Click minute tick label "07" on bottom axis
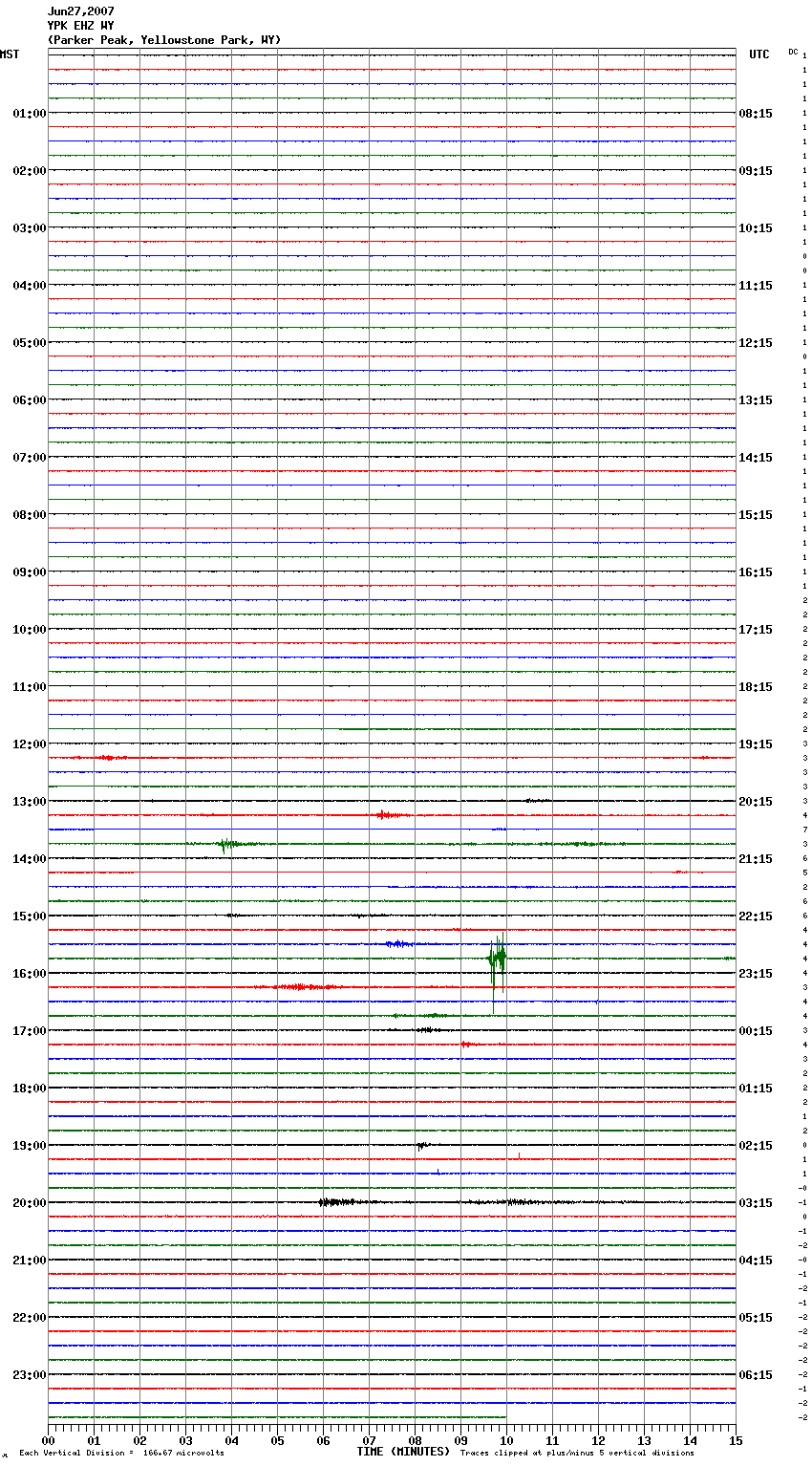812x1466 pixels. pyautogui.click(x=369, y=1440)
